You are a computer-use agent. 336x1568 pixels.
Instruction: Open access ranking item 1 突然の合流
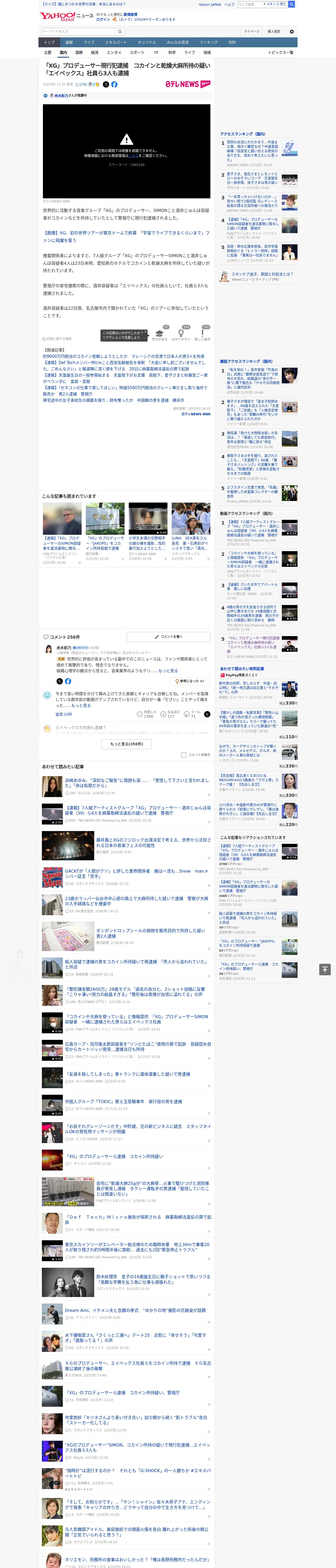pos(259,151)
